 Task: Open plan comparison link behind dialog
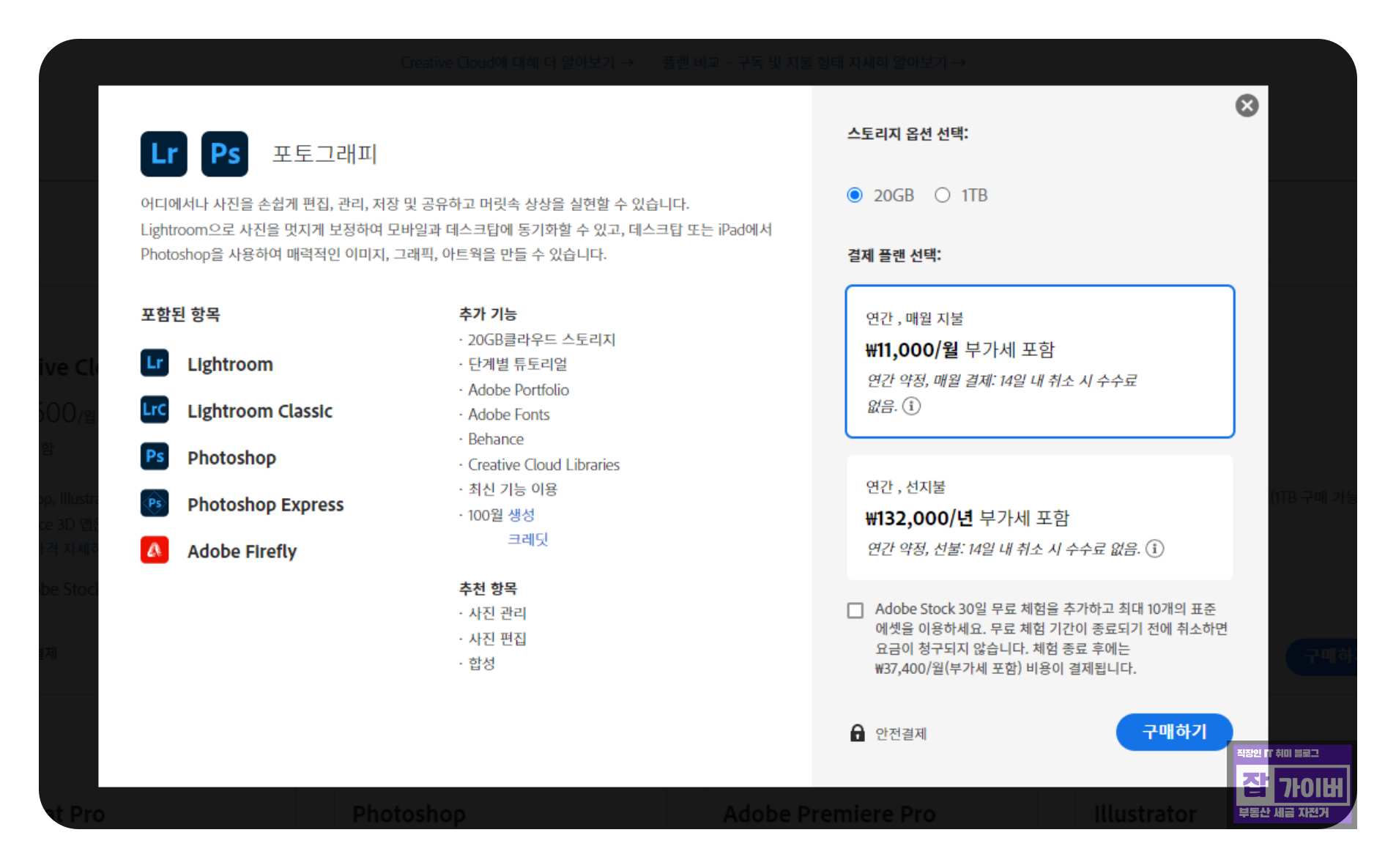(813, 62)
